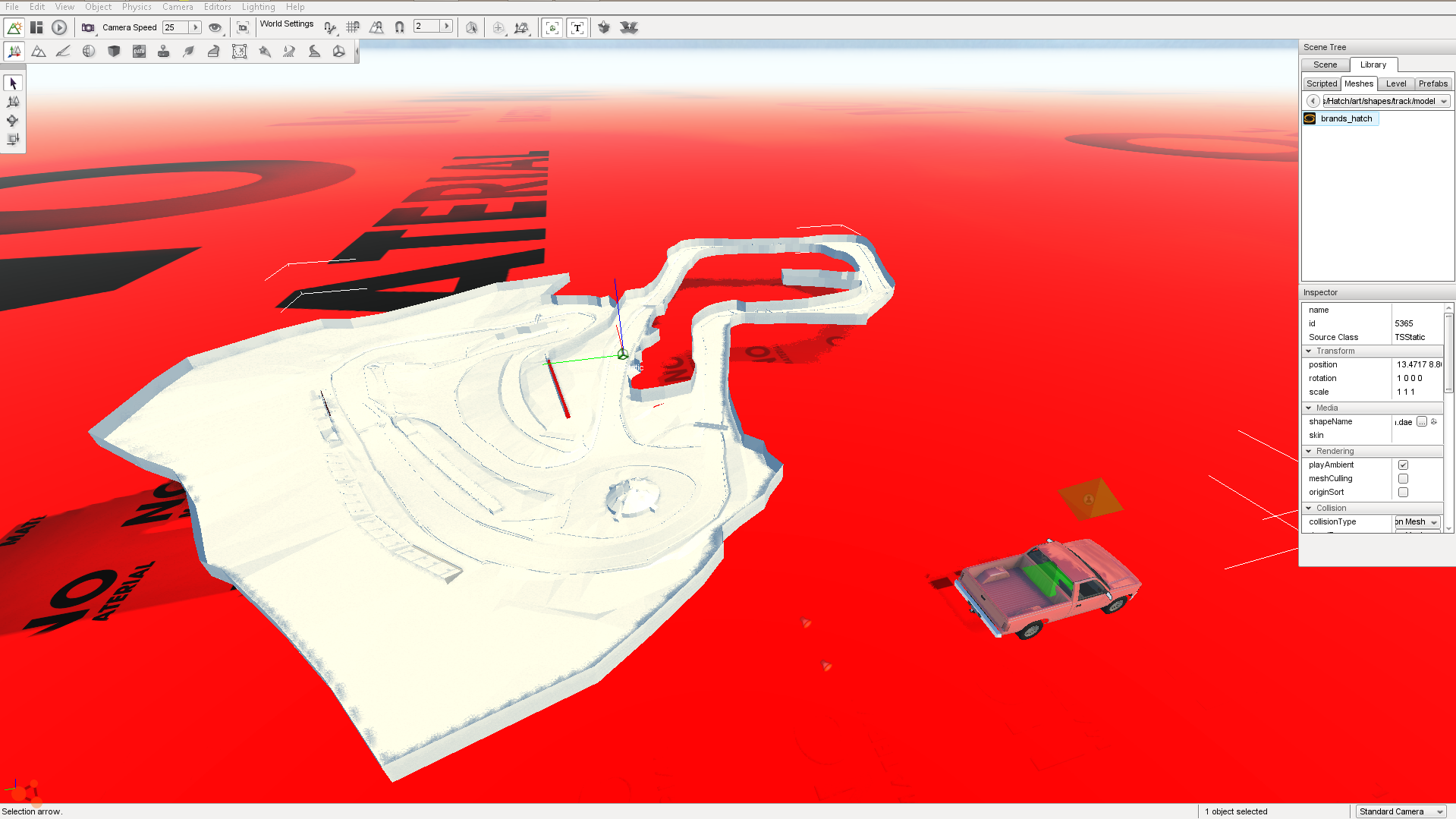Open the World Editor terrain-sun icon
The image size is (1456, 819).
pos(14,28)
